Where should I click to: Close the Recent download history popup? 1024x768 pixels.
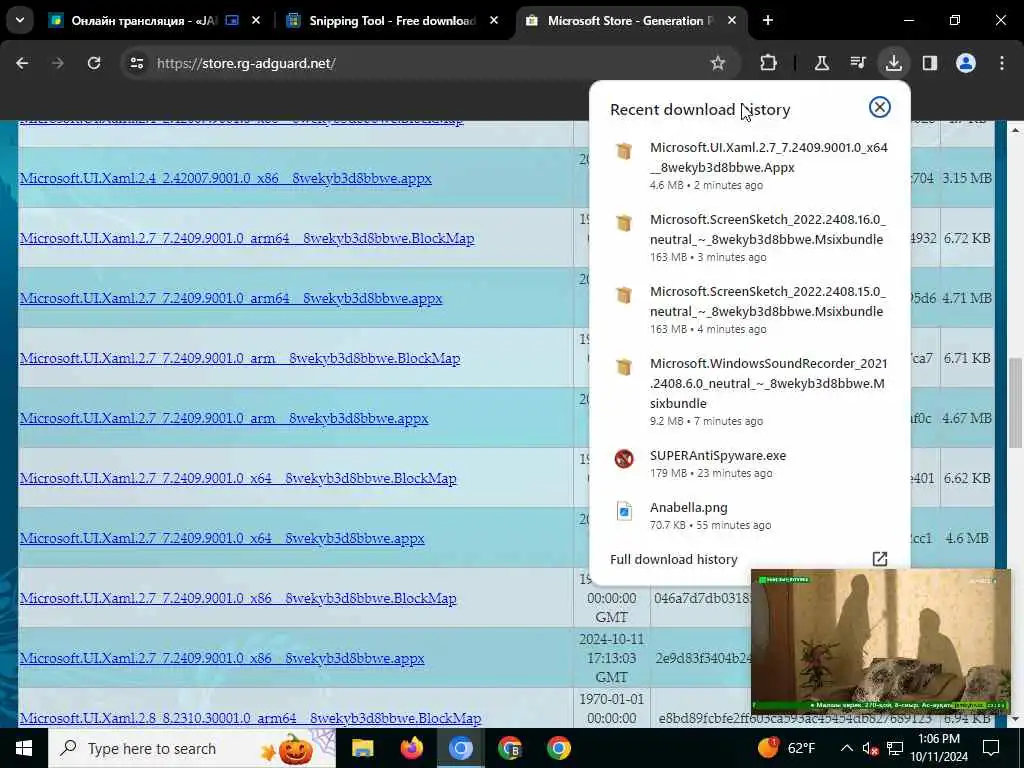coord(880,107)
